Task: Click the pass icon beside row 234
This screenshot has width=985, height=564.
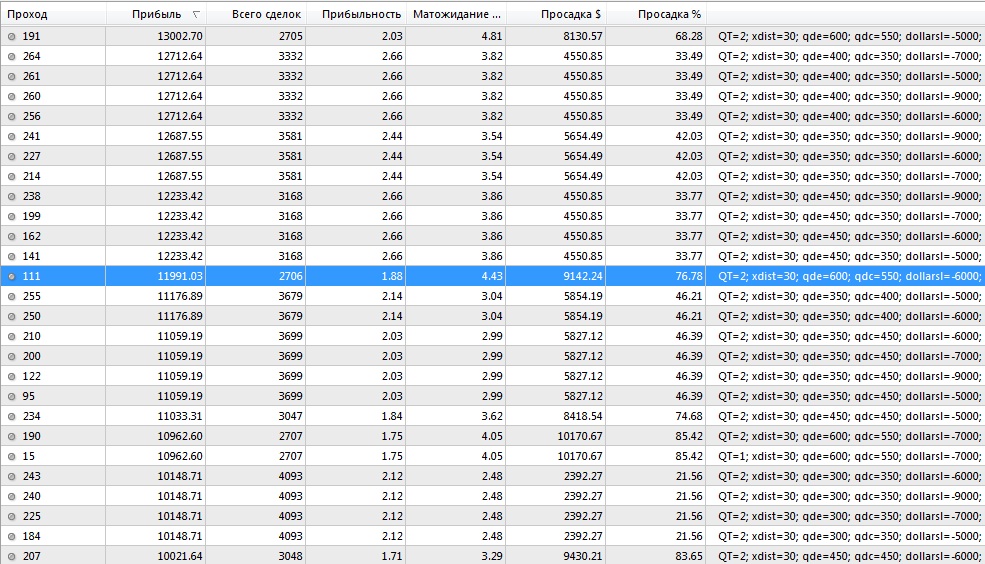Action: [11, 416]
